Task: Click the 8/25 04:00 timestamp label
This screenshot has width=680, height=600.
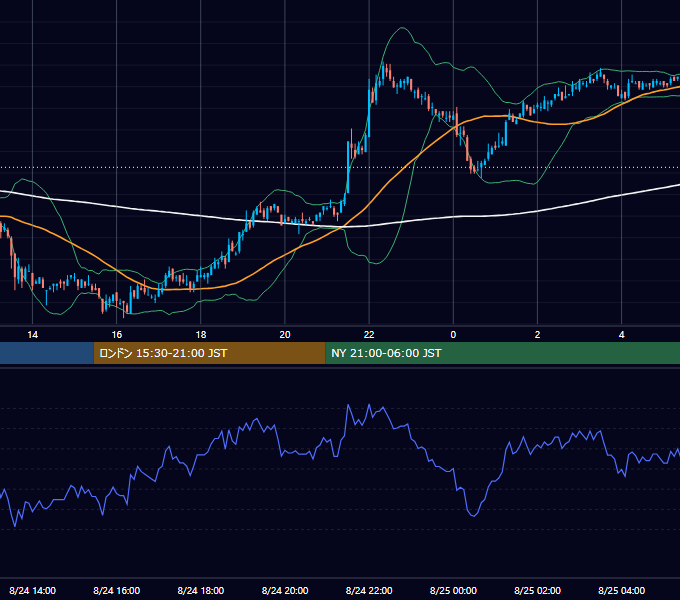Action: (x=621, y=590)
